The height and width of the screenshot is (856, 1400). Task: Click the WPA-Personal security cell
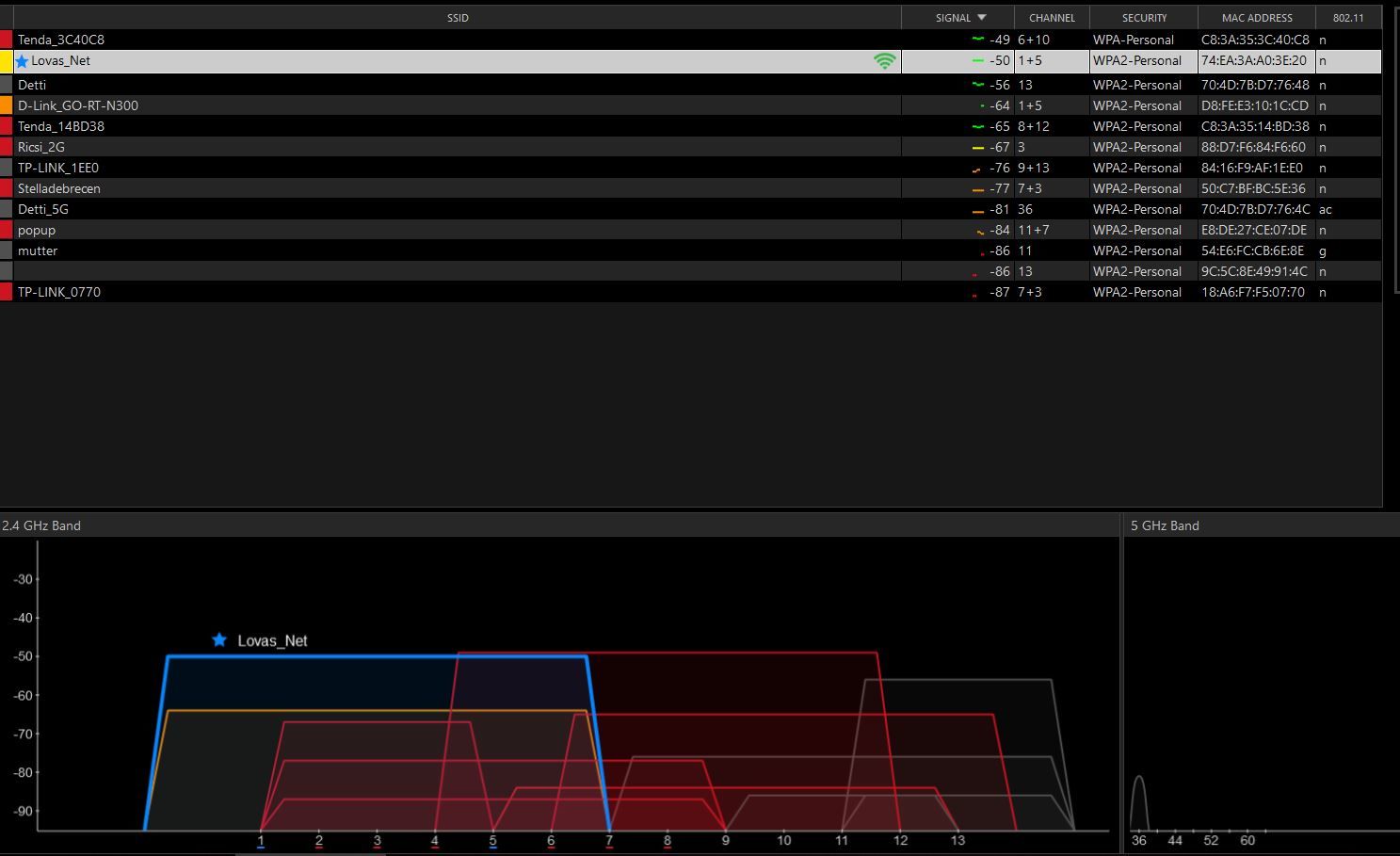click(x=1134, y=40)
